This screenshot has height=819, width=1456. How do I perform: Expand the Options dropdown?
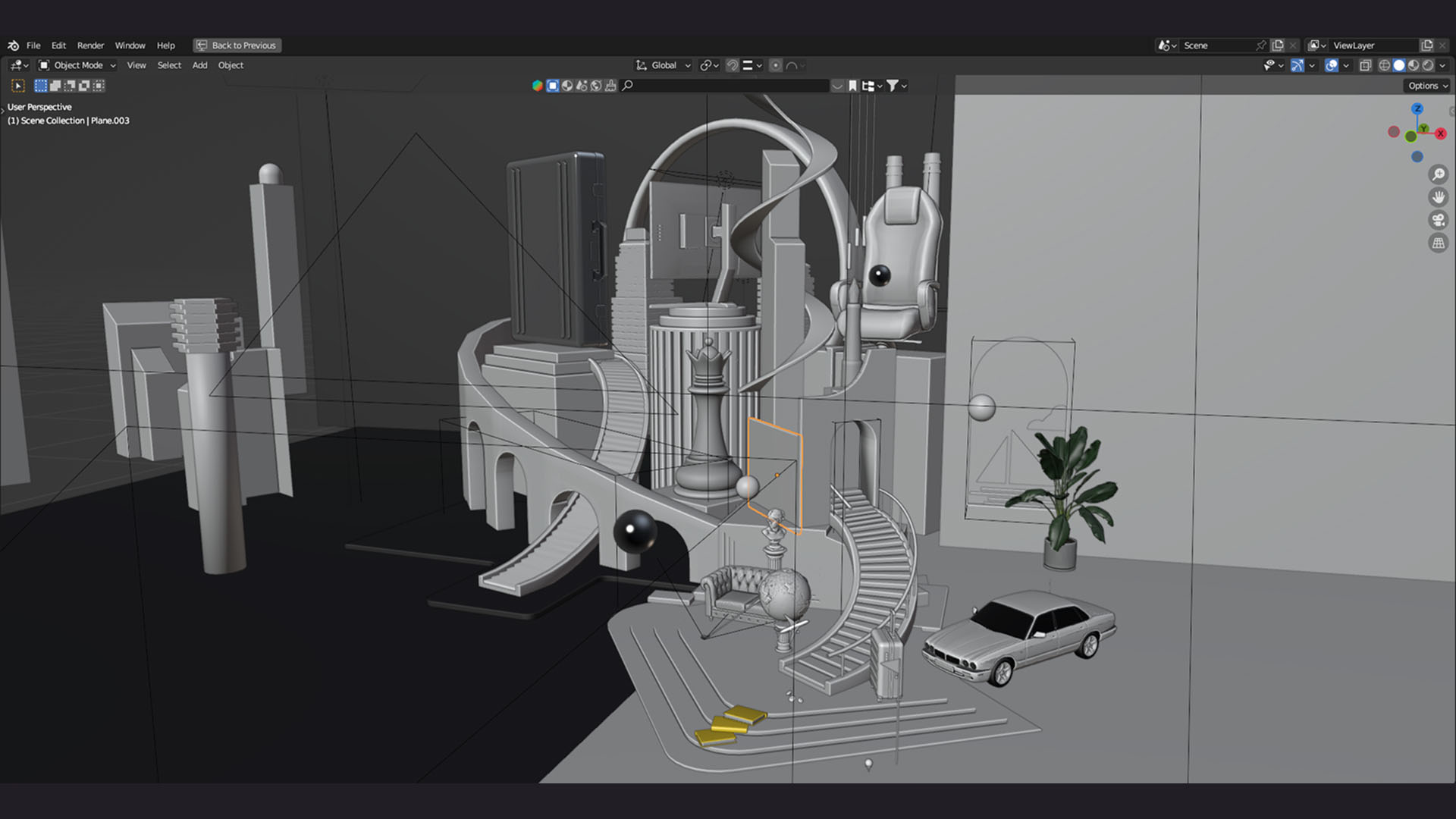[x=1427, y=86]
